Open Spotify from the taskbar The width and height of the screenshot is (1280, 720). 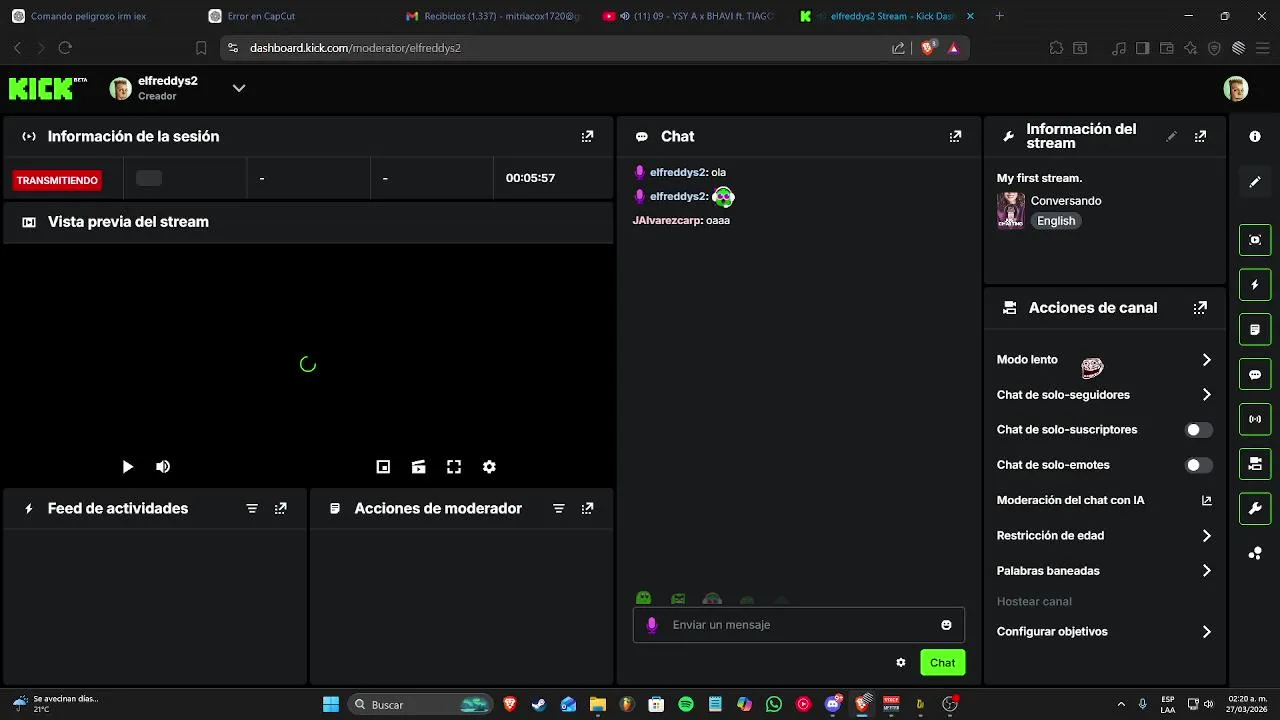coord(686,705)
